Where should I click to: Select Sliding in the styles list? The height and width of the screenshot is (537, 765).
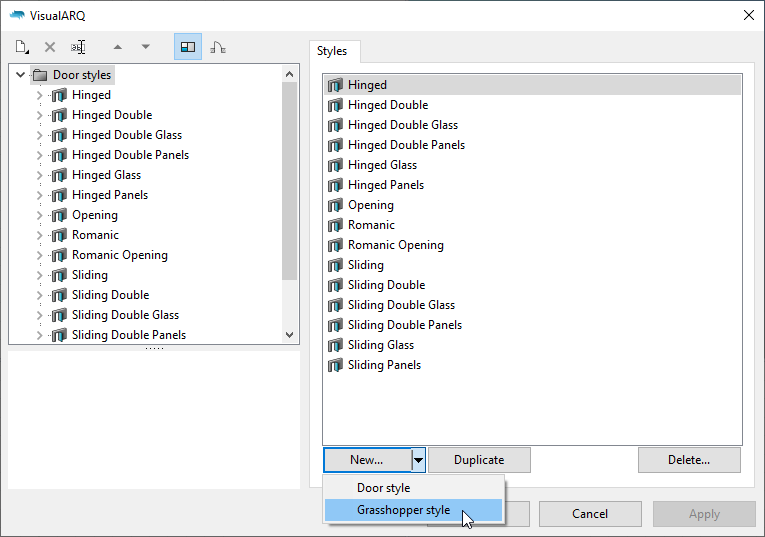click(533, 265)
